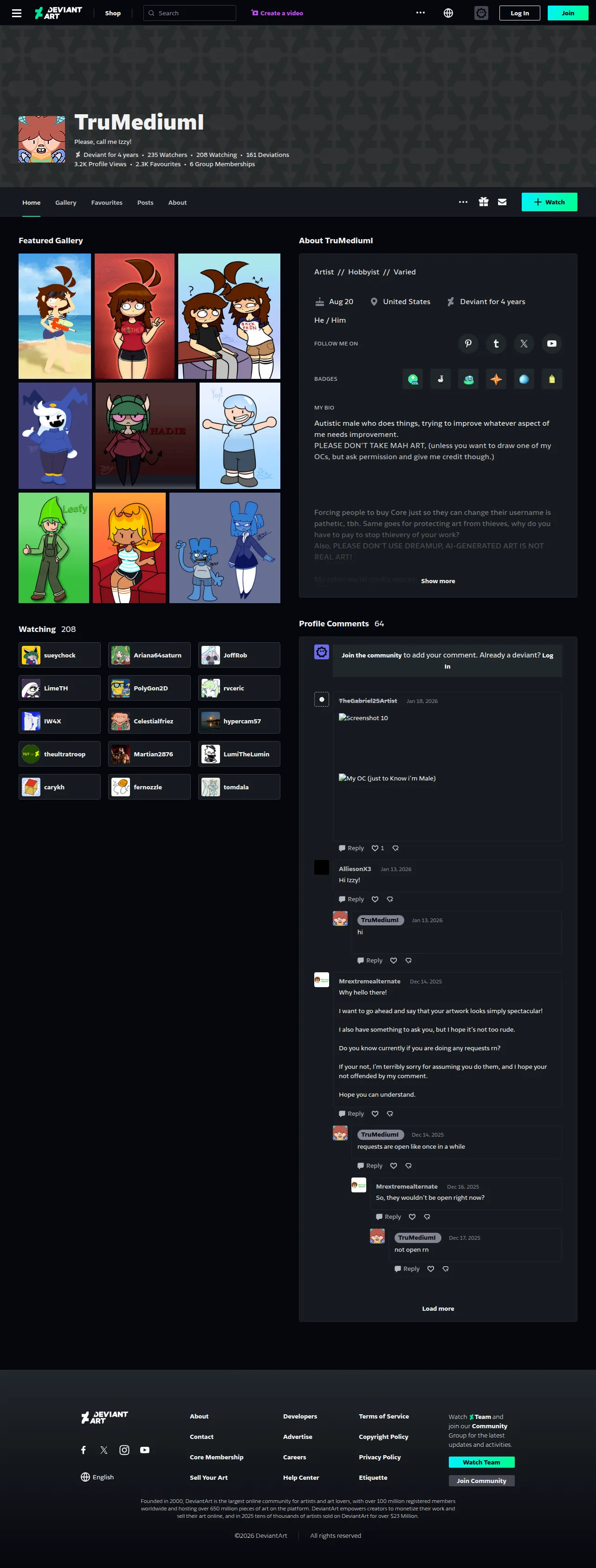Click the Join Community button
Image resolution: width=596 pixels, height=1568 pixels.
[x=481, y=1480]
